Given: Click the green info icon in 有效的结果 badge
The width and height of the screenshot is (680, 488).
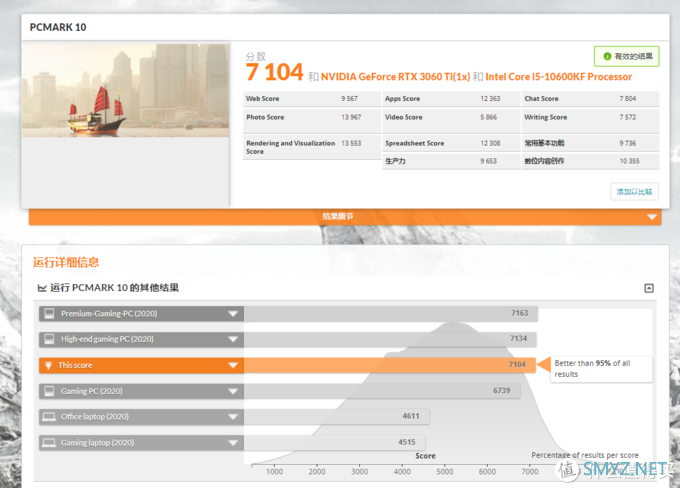Looking at the screenshot, I should point(607,56).
